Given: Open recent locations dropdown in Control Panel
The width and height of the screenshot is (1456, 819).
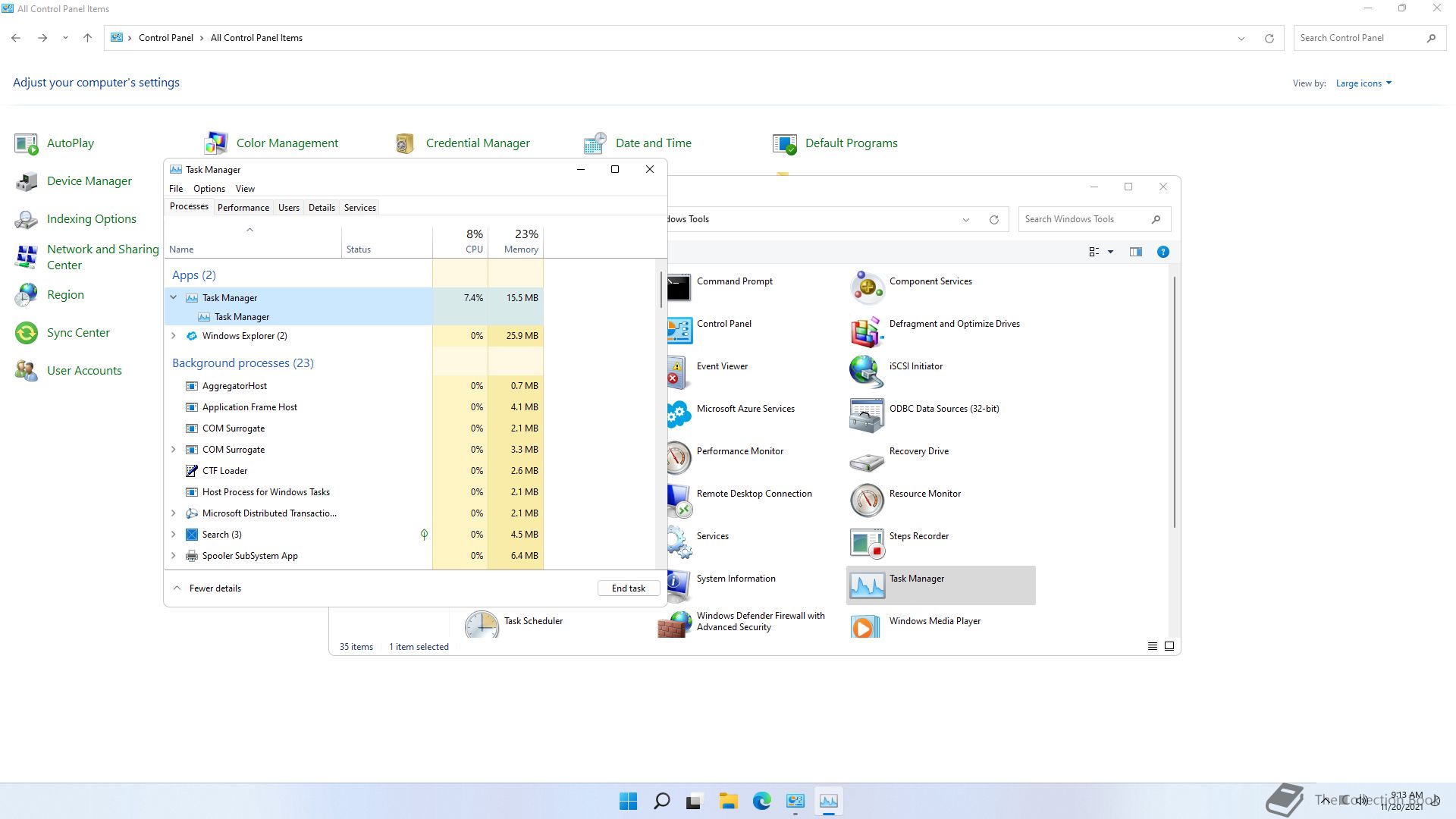Looking at the screenshot, I should coord(65,38).
